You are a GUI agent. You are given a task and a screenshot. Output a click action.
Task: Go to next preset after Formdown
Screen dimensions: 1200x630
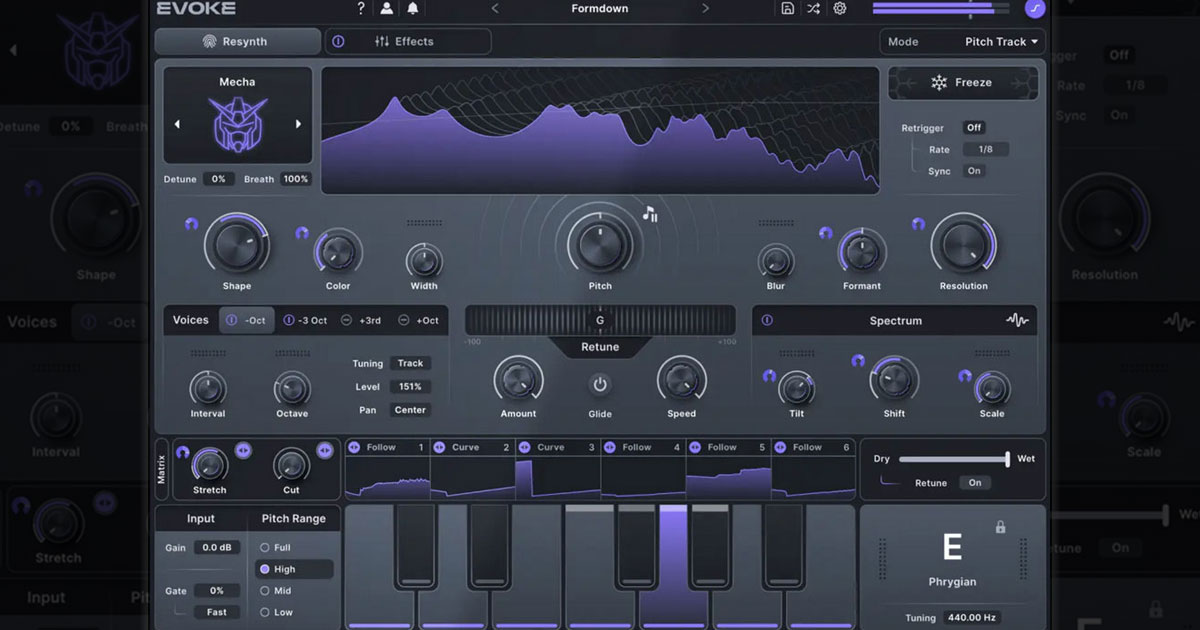click(x=705, y=9)
